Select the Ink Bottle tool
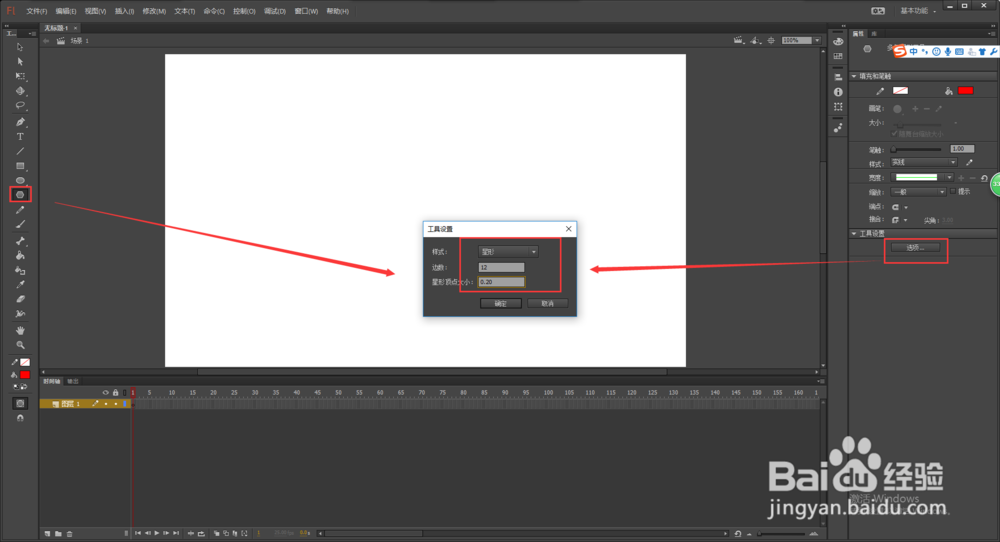This screenshot has width=1000, height=542. 20,270
